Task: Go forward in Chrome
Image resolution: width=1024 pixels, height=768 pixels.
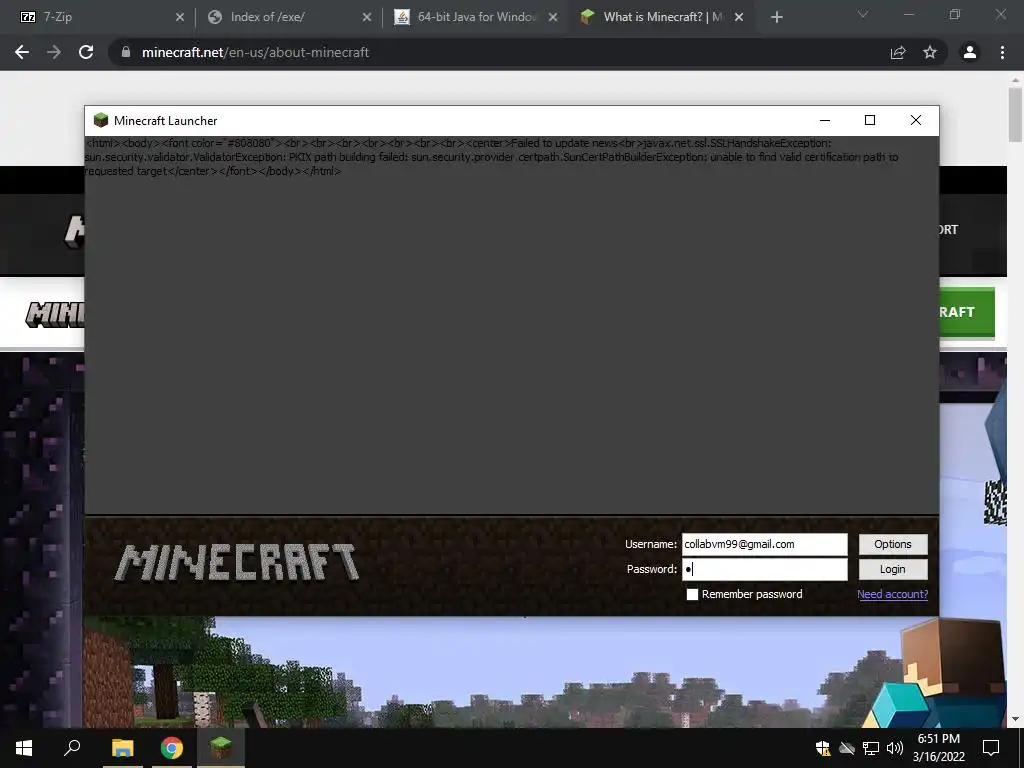Action: [x=54, y=52]
